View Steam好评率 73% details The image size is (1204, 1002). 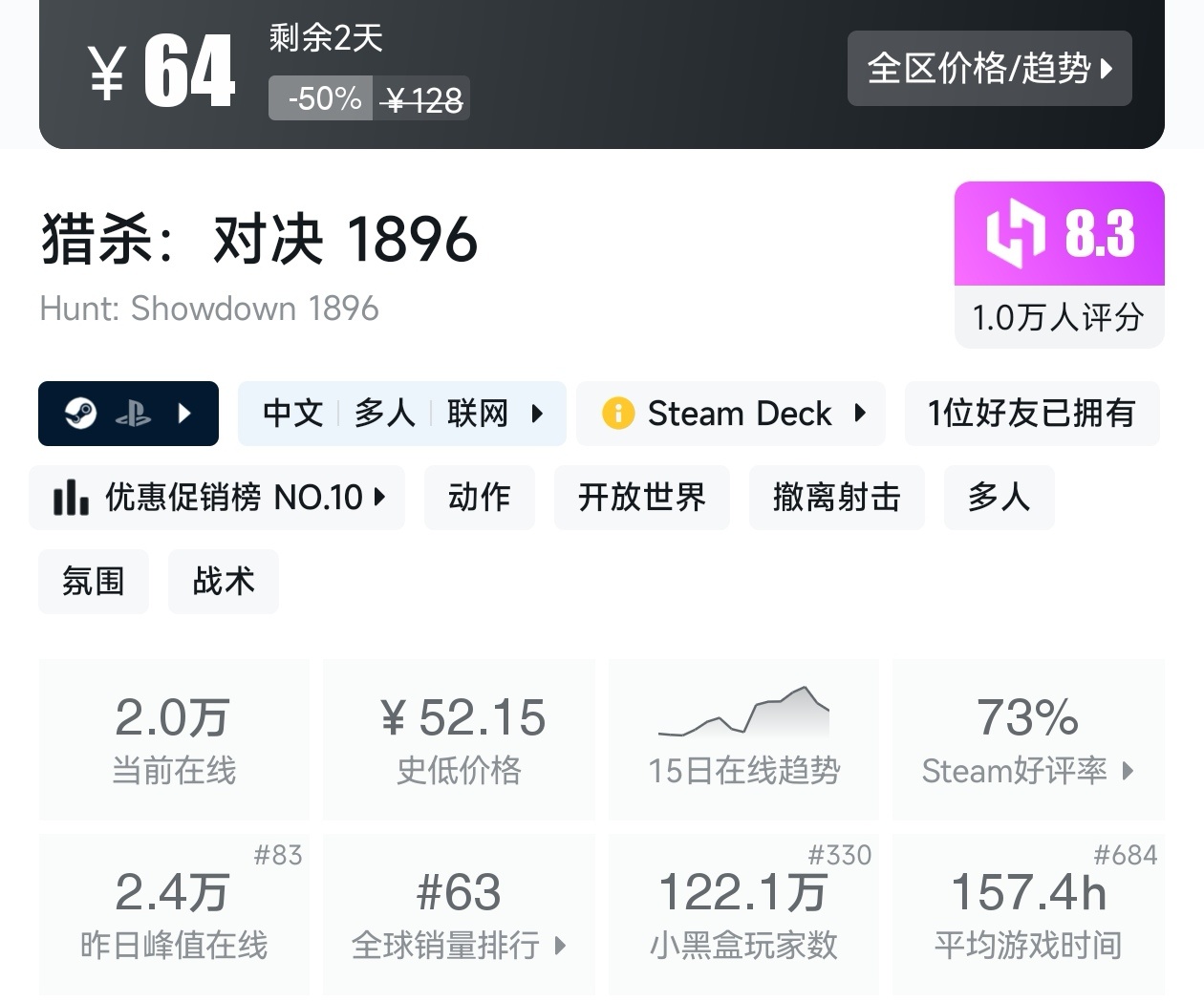click(x=1027, y=738)
